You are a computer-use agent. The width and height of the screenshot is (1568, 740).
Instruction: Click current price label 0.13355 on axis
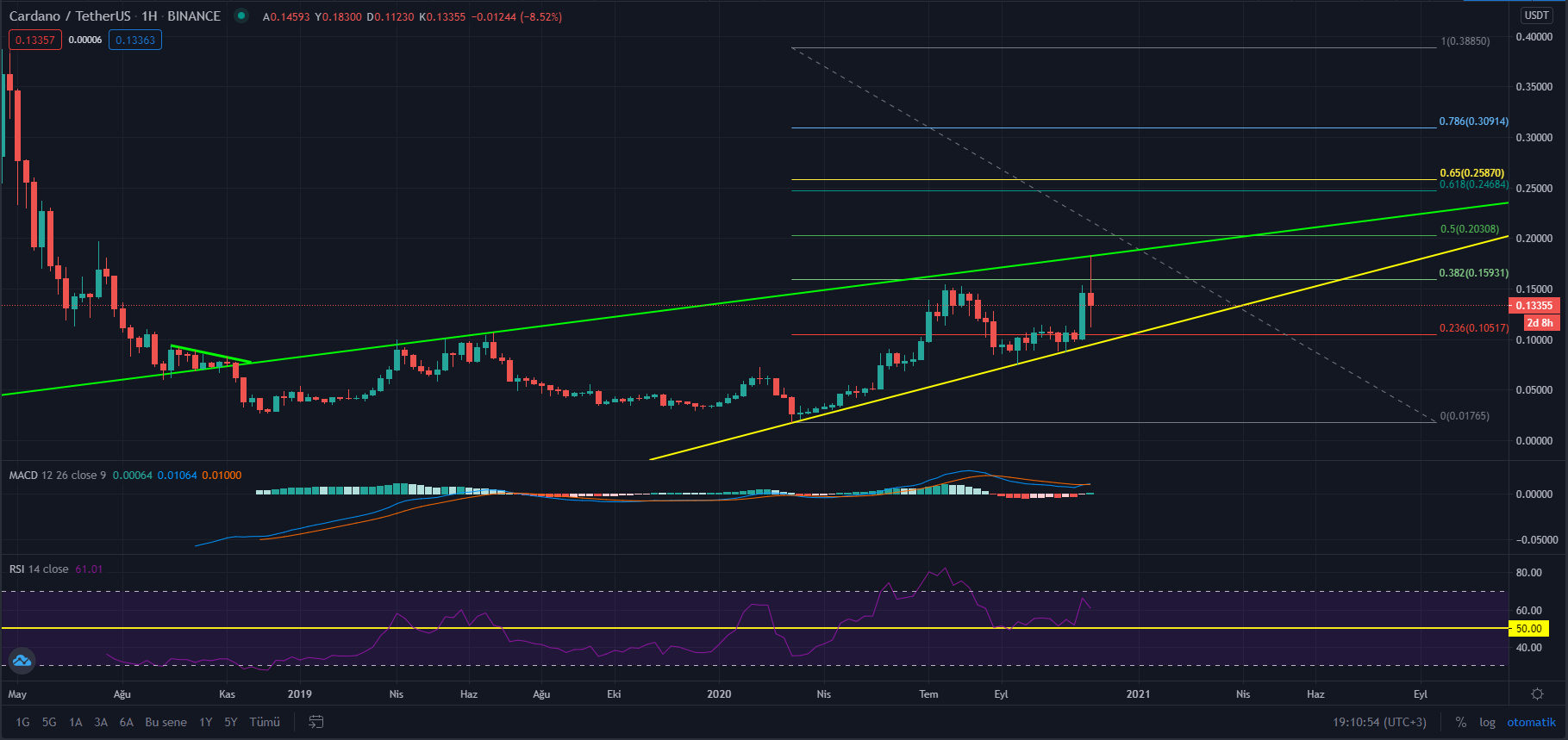[1534, 306]
